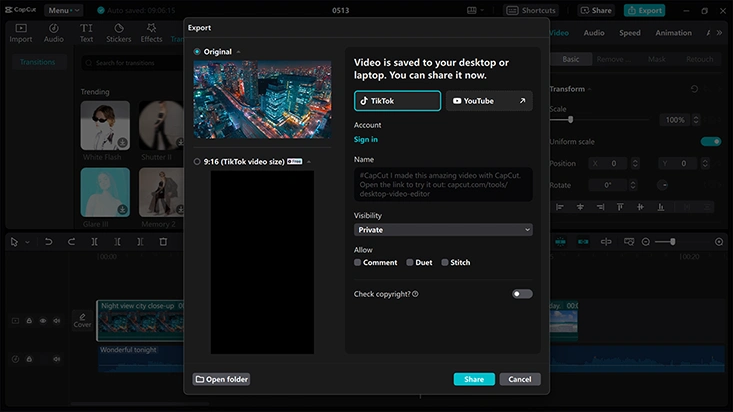Enable the Comment checkbox
Screen dimensions: 733x412
click(358, 263)
